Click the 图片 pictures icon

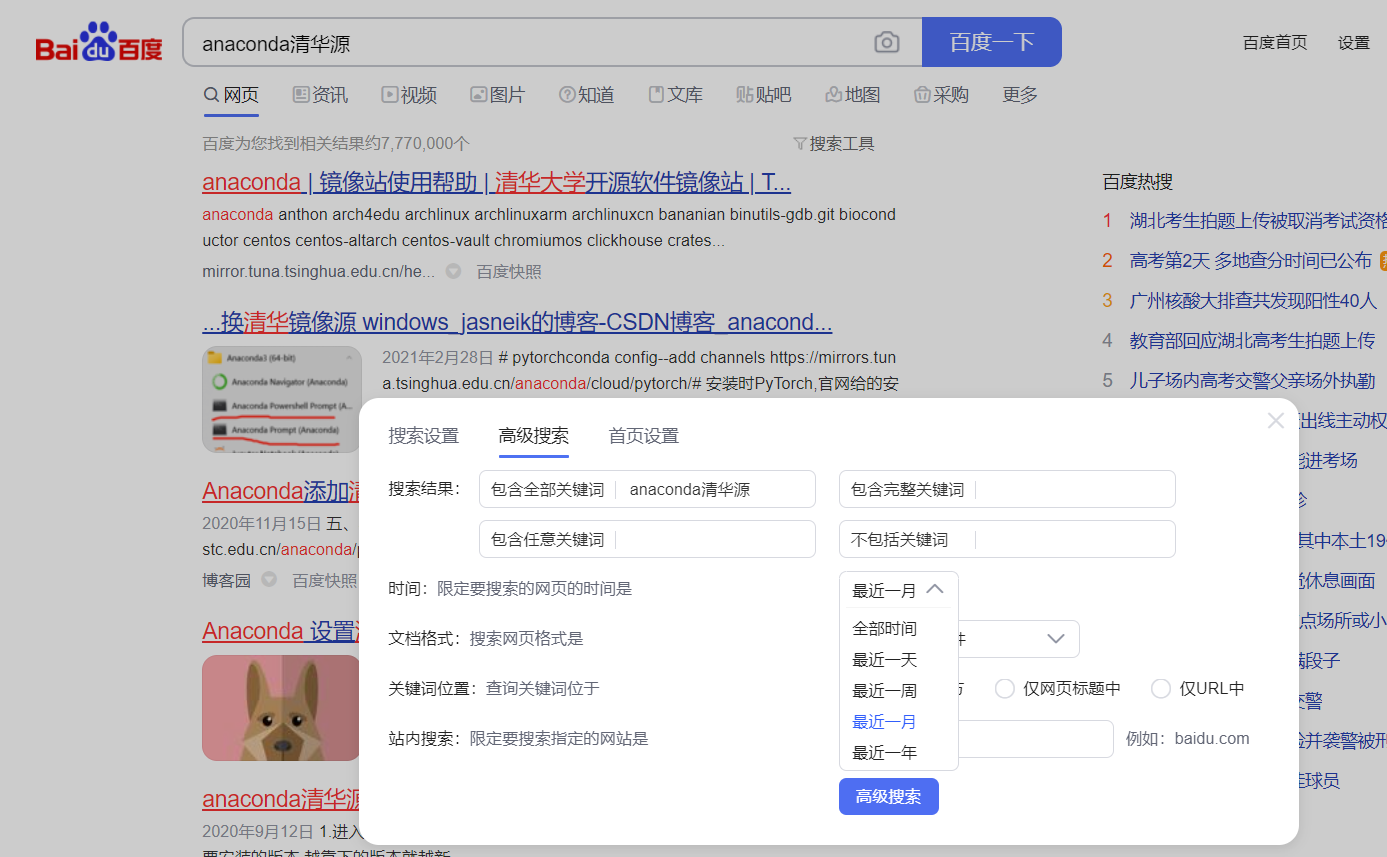tap(479, 95)
